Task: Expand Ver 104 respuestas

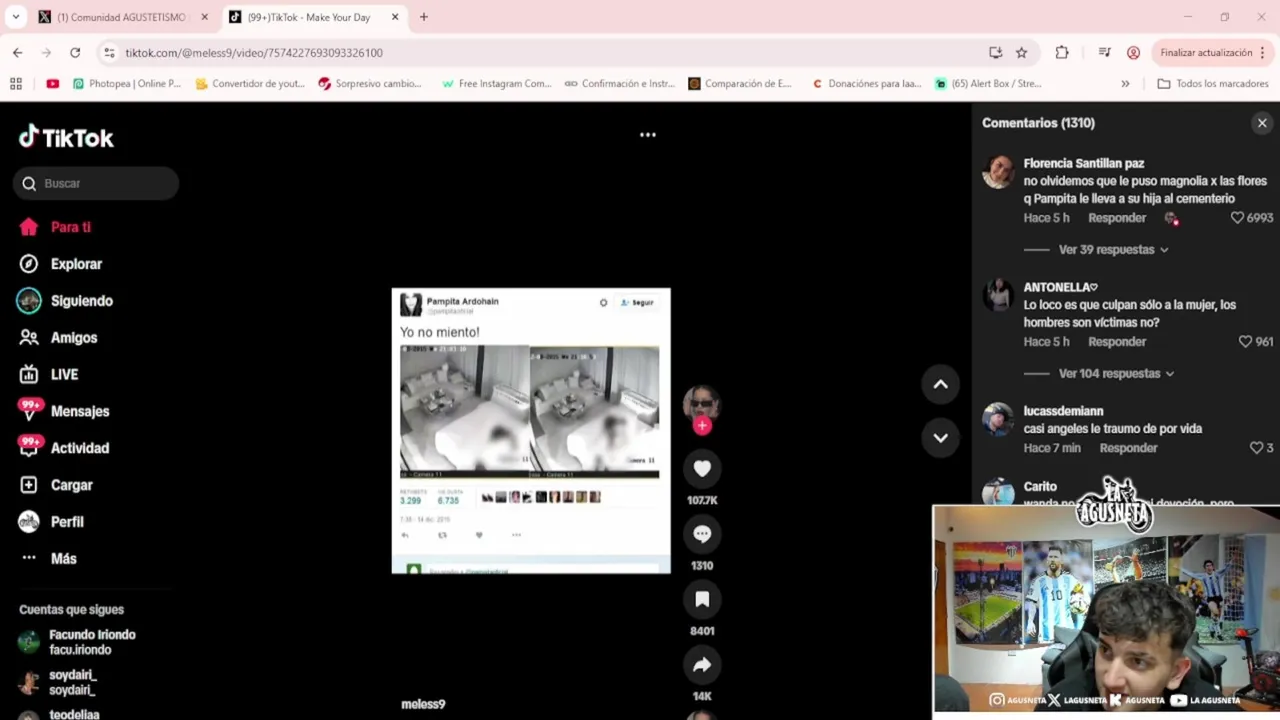Action: click(x=1116, y=373)
